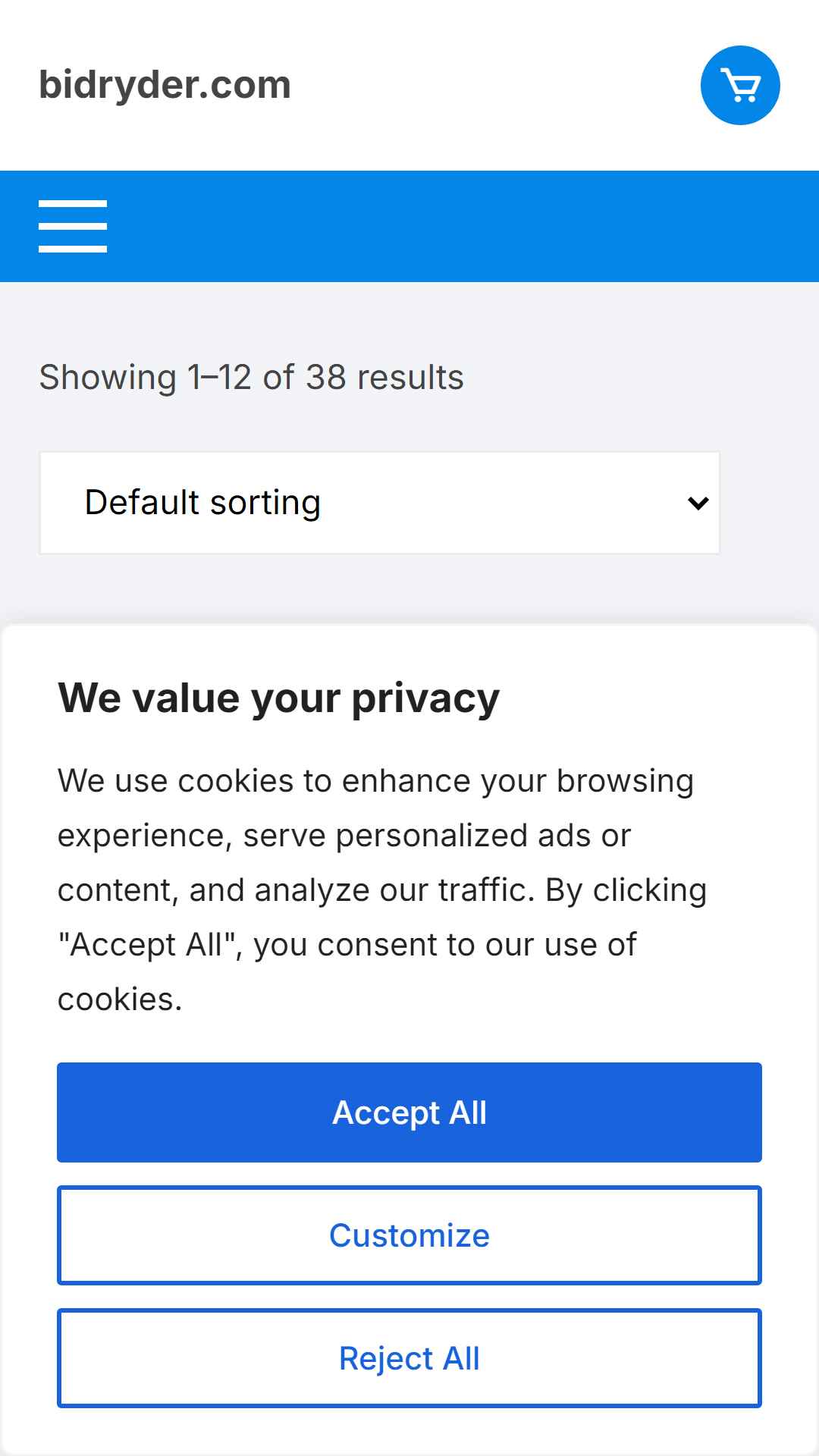Open Customize cookie preferences
The width and height of the screenshot is (819, 1456).
(x=409, y=1235)
